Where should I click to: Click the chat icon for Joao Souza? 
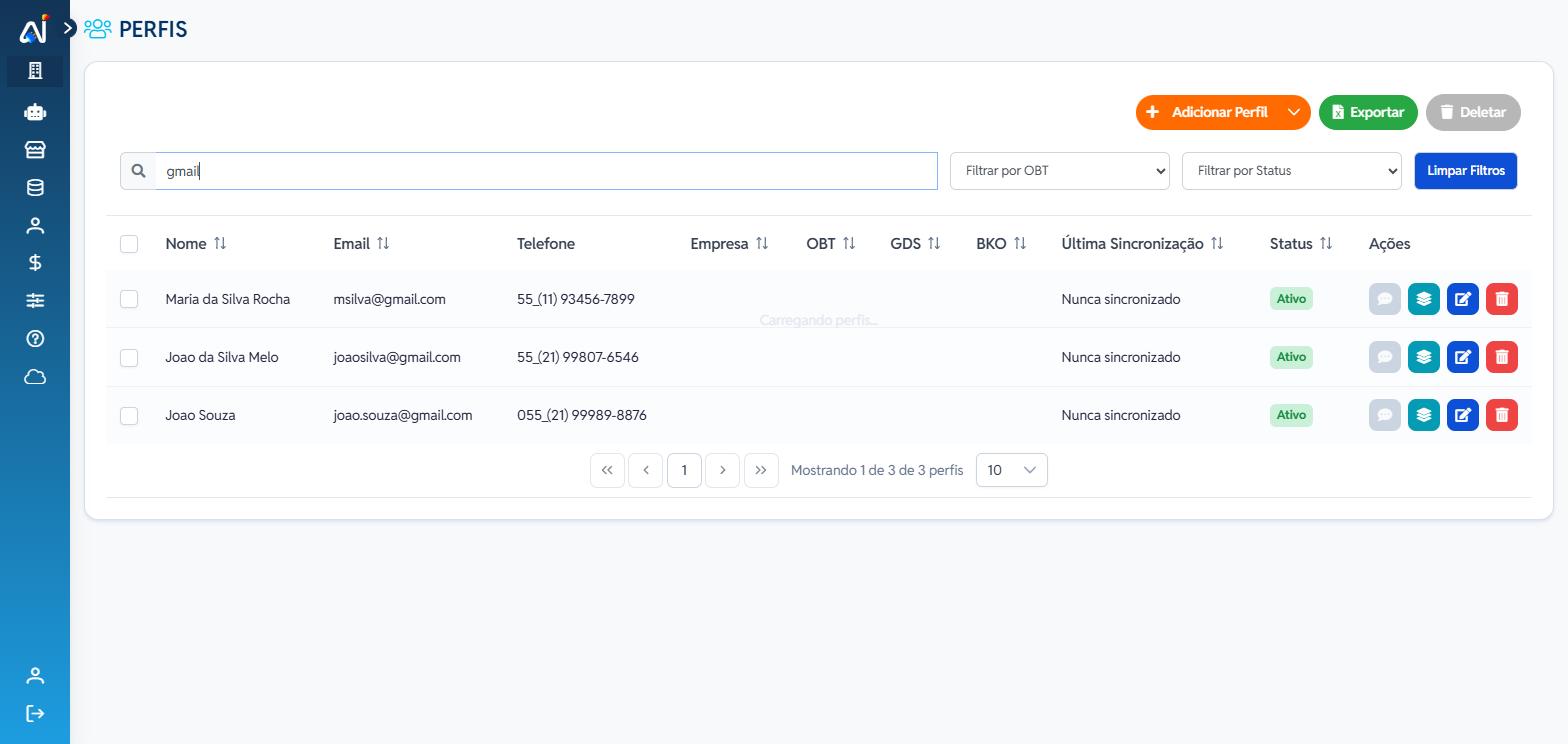click(x=1385, y=415)
